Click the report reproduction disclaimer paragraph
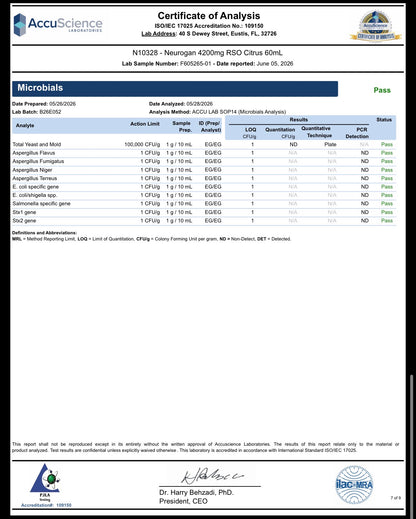Screen dimensions: 416x519 206,447
